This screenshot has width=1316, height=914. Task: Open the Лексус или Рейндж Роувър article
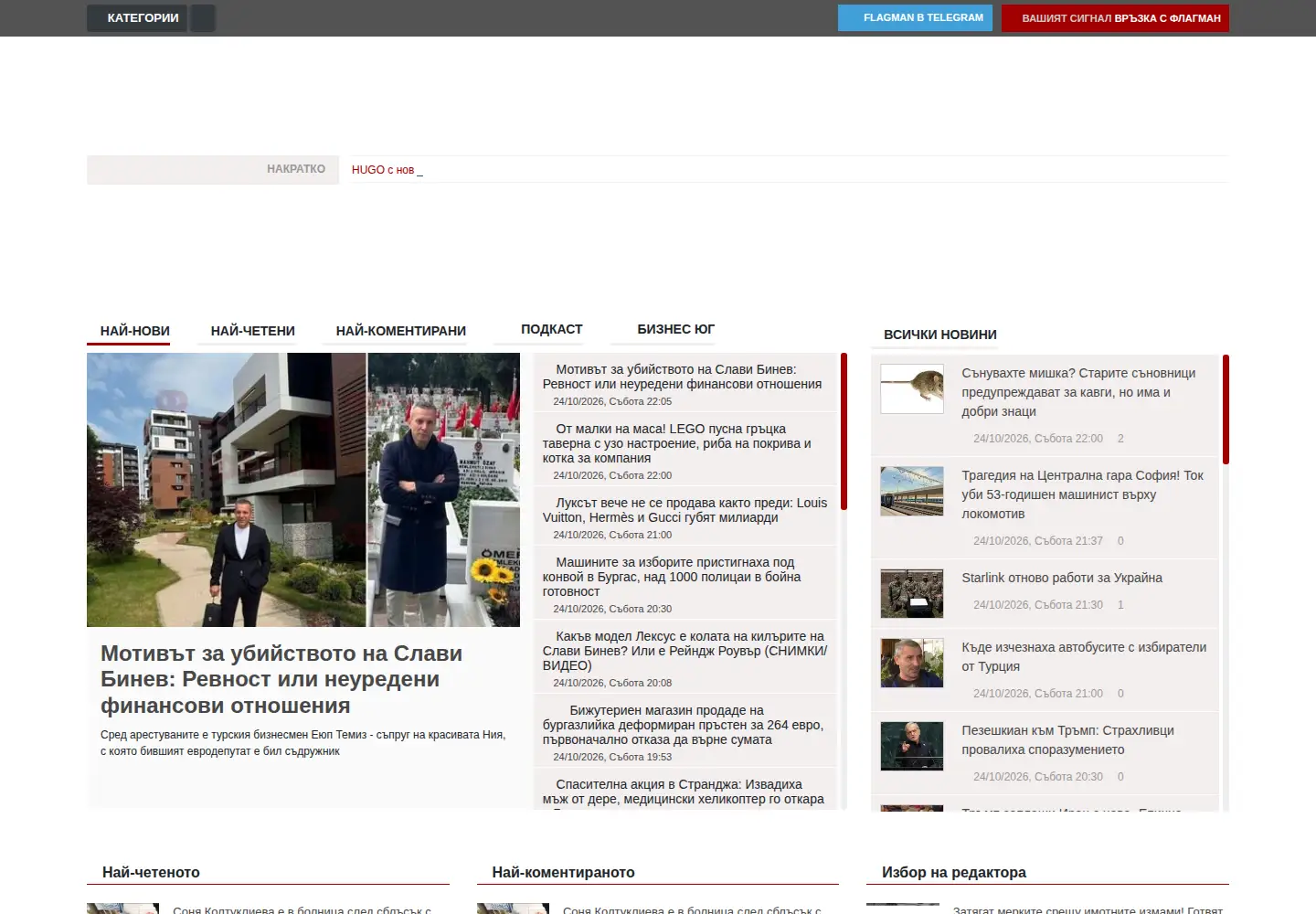685,651
